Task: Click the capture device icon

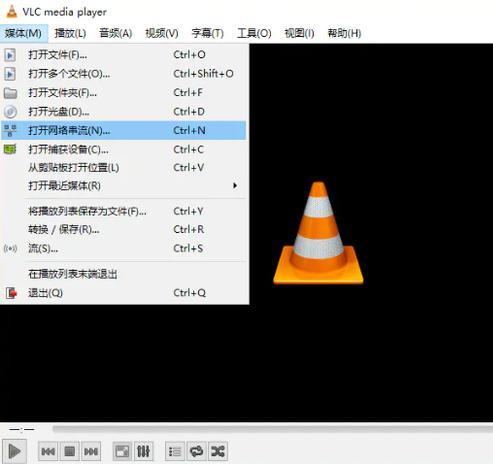Action: click(10, 149)
